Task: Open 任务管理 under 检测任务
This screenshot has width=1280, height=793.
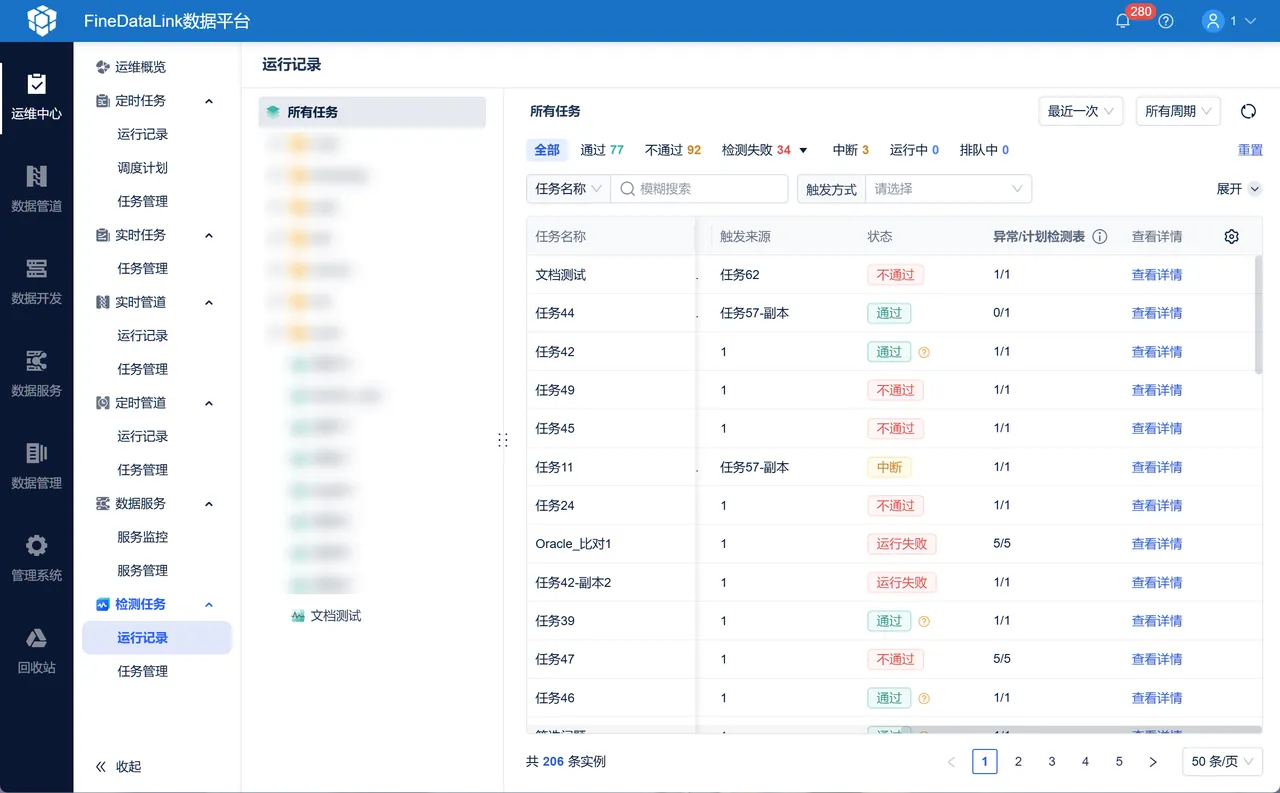Action: [x=142, y=671]
